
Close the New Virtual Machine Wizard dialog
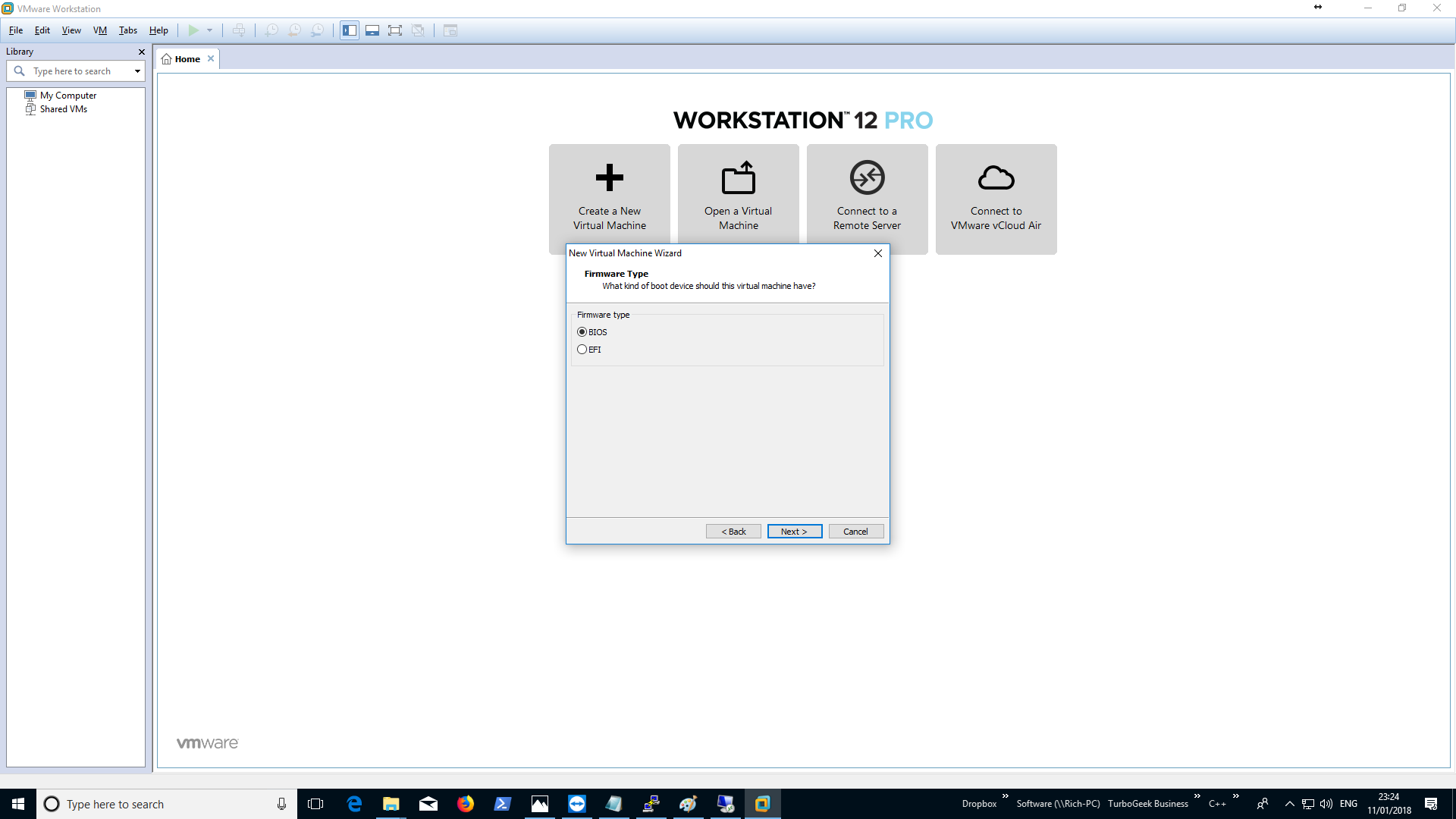(878, 253)
